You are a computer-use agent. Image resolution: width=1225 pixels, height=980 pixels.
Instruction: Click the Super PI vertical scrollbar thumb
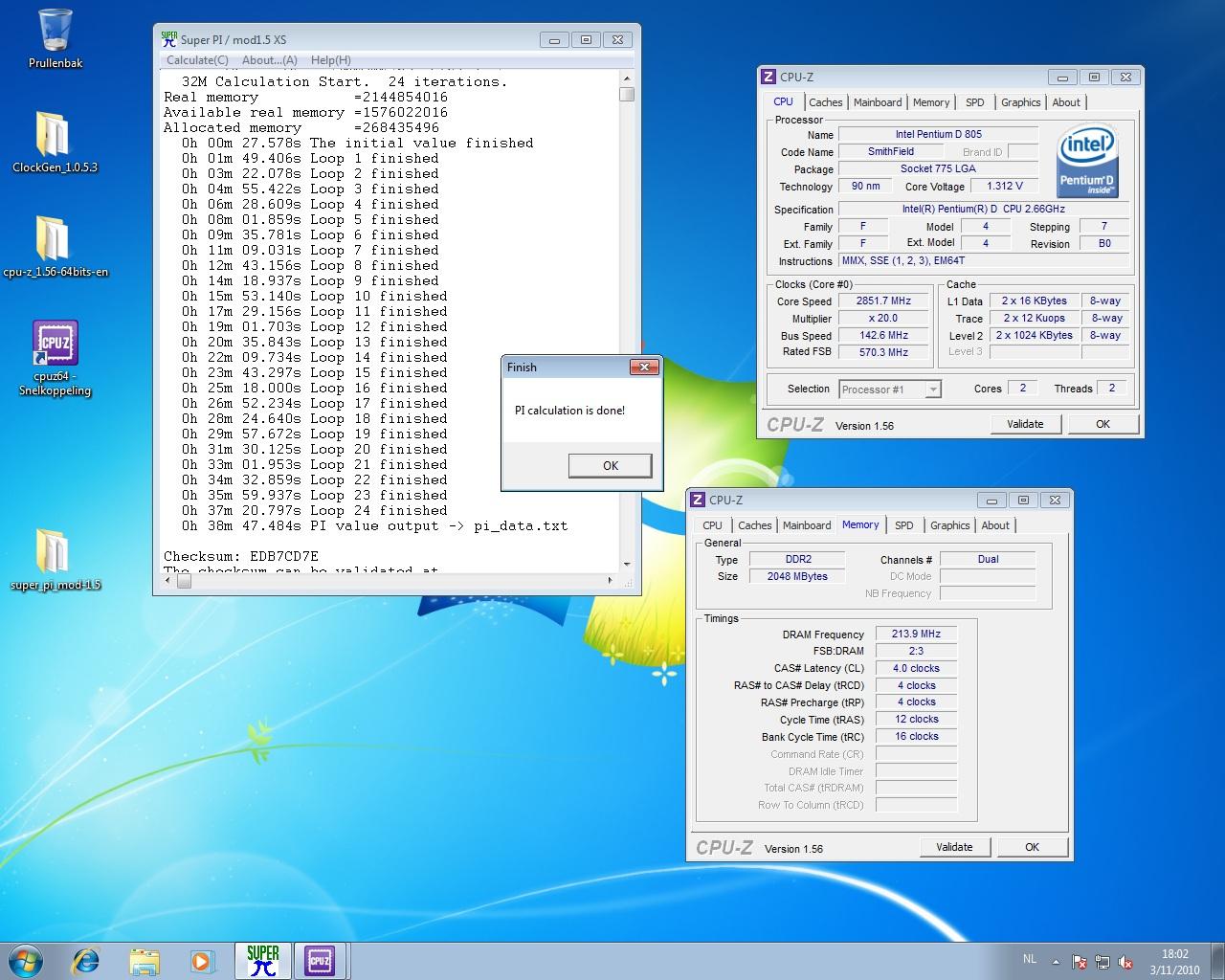(627, 94)
